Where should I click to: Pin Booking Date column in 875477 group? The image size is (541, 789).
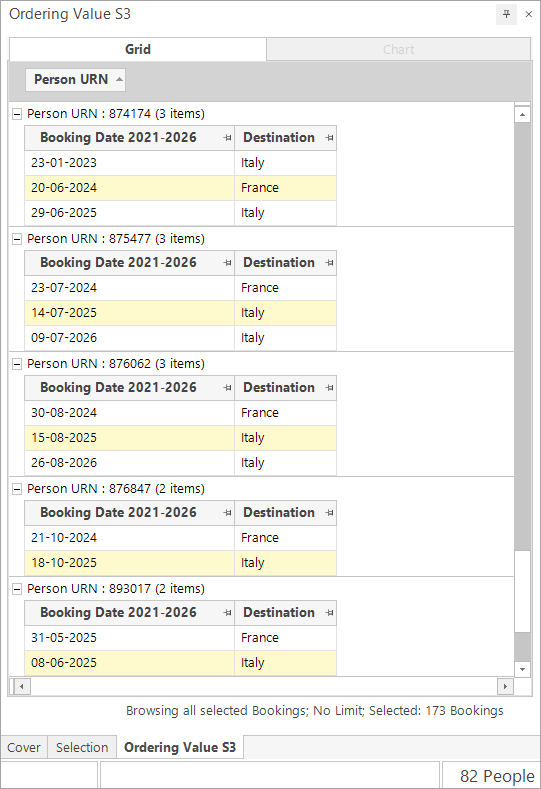click(x=227, y=263)
